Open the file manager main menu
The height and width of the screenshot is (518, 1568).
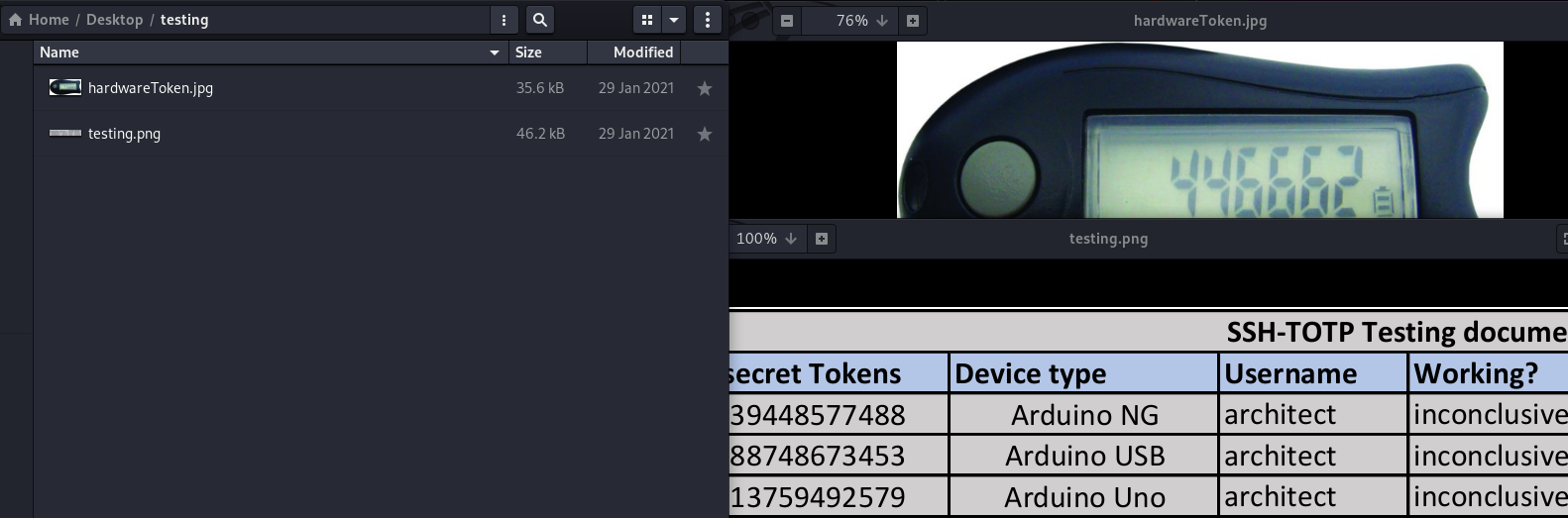(x=707, y=20)
